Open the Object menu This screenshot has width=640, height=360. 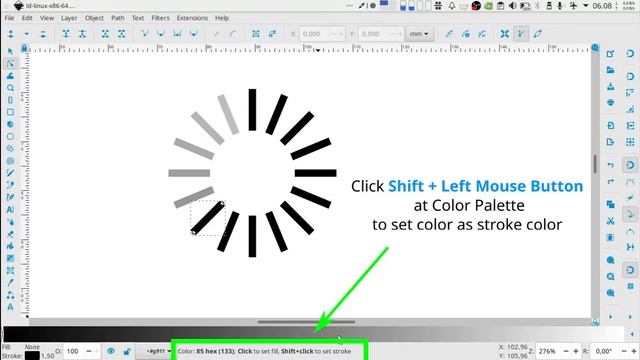[94, 18]
